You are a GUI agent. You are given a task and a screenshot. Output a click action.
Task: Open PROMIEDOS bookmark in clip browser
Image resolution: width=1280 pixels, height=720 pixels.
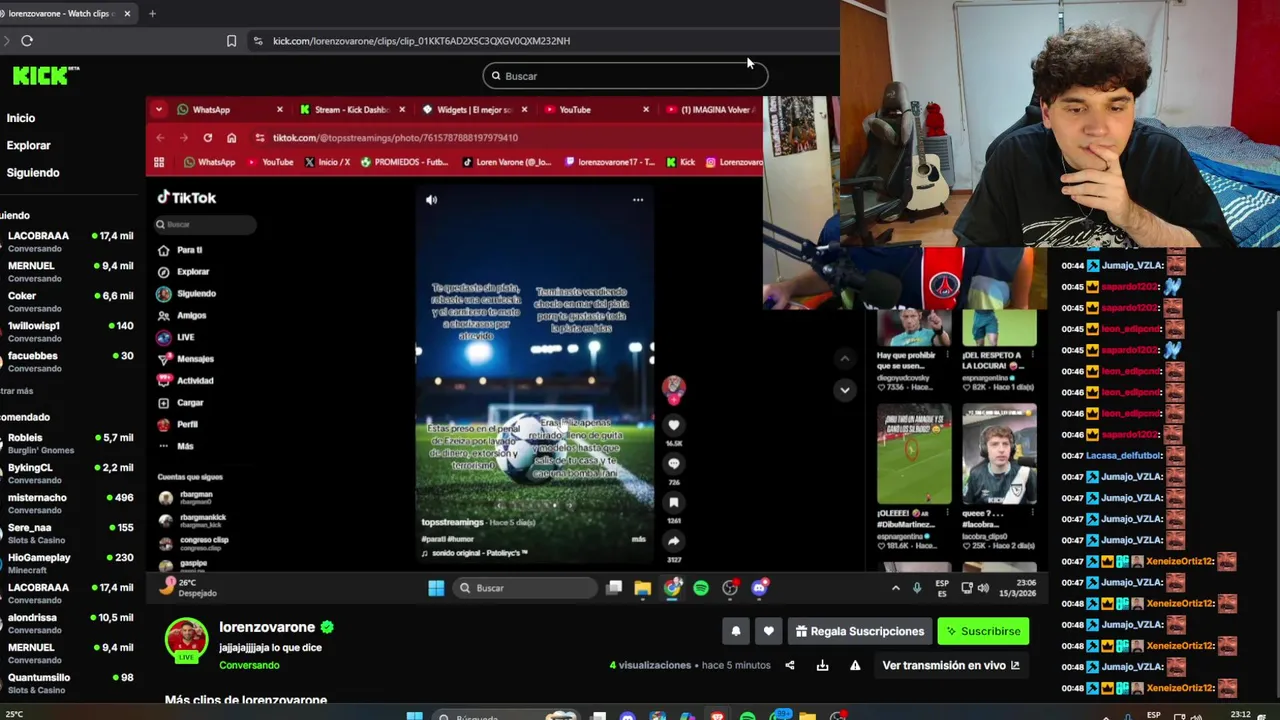(404, 162)
